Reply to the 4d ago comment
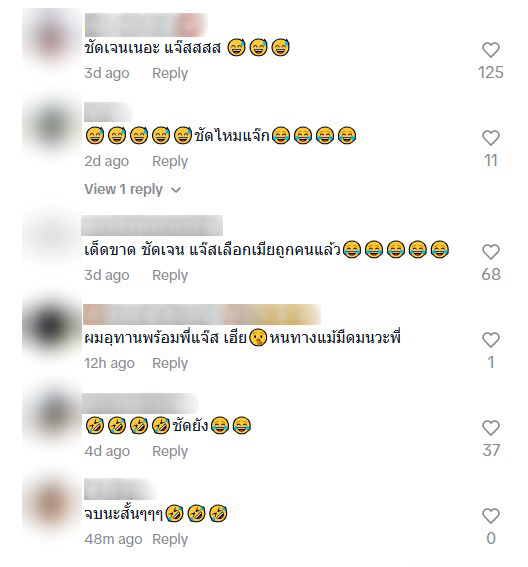The width and height of the screenshot is (528, 567). pos(170,451)
